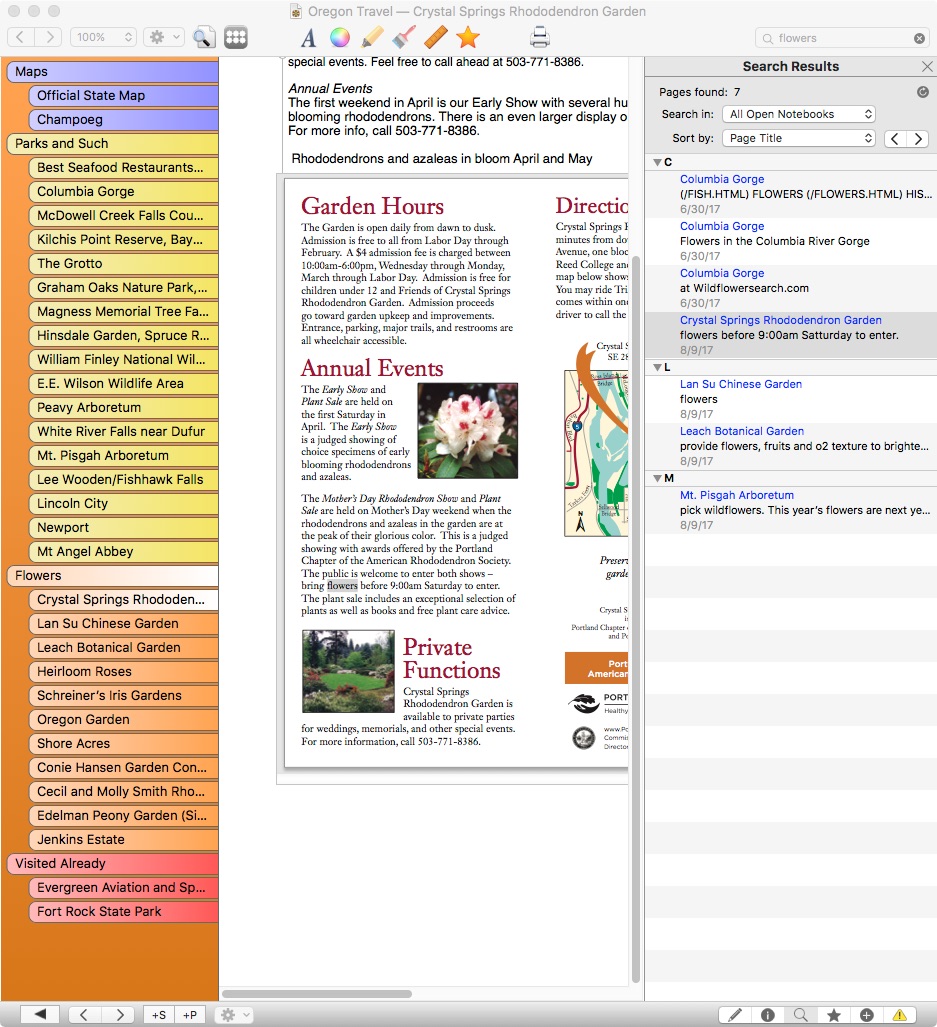Click the rhododendron flower photo thumbnail
937x1027 pixels.
click(468, 431)
